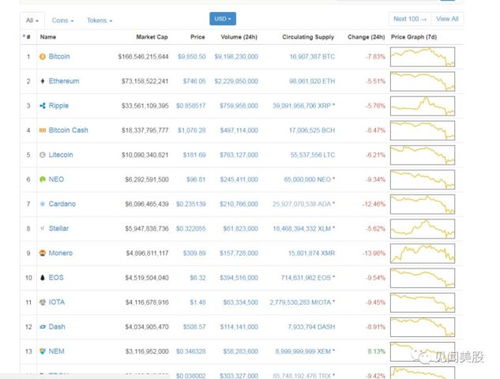Image resolution: width=500 pixels, height=379 pixels.
Task: Open the USD currency dropdown
Action: coord(223,19)
